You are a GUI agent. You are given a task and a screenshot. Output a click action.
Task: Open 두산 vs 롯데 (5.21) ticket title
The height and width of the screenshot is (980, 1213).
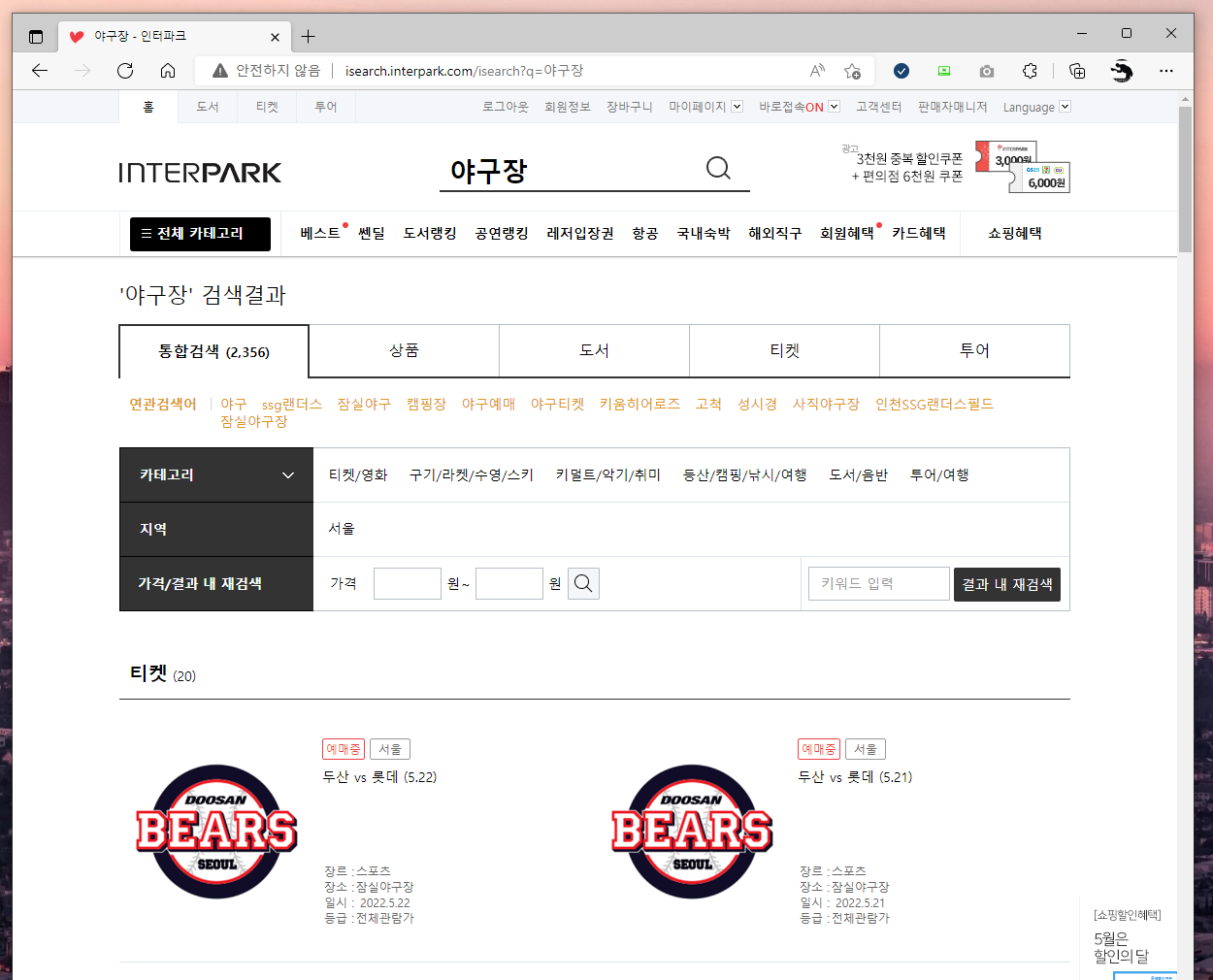pyautogui.click(x=855, y=777)
